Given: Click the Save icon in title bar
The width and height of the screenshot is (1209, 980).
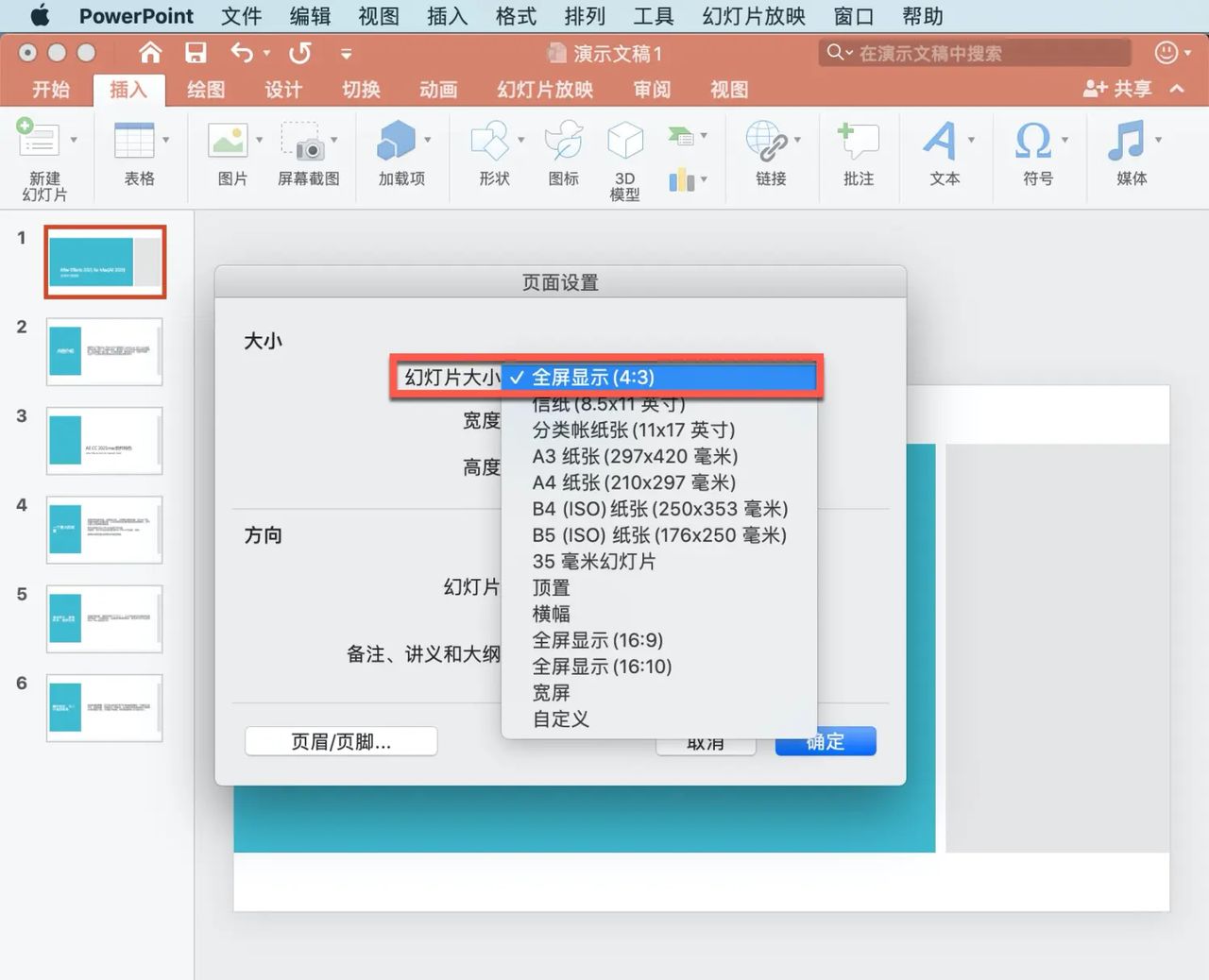Looking at the screenshot, I should pos(196,53).
